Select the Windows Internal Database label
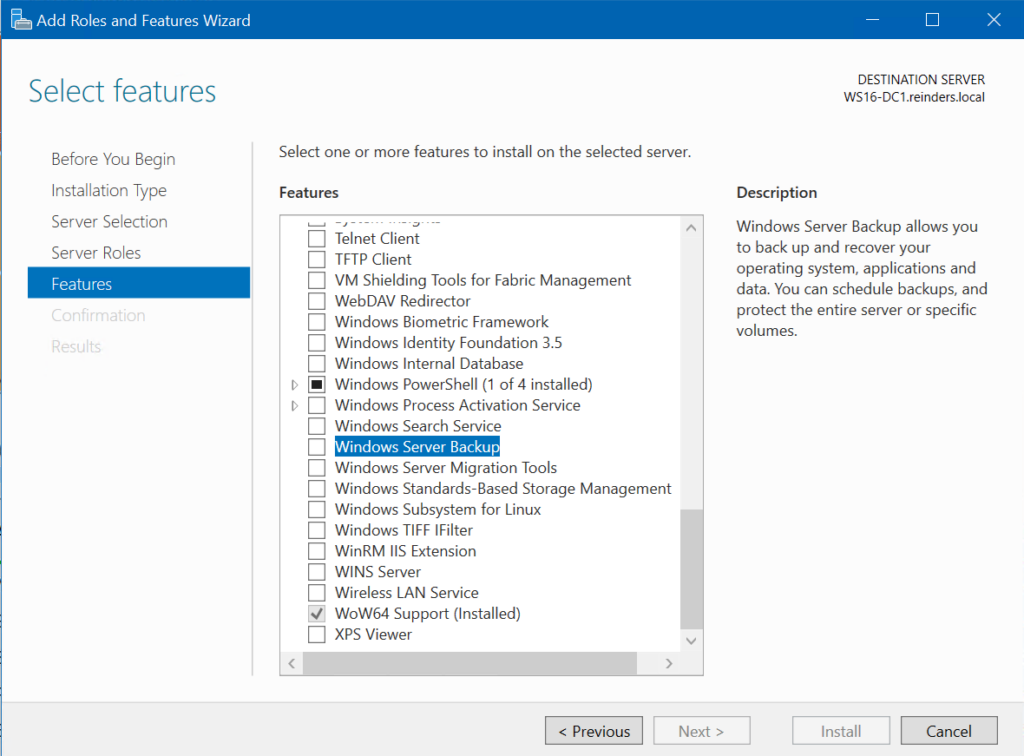Screen dimensions: 1024x756 [429, 364]
